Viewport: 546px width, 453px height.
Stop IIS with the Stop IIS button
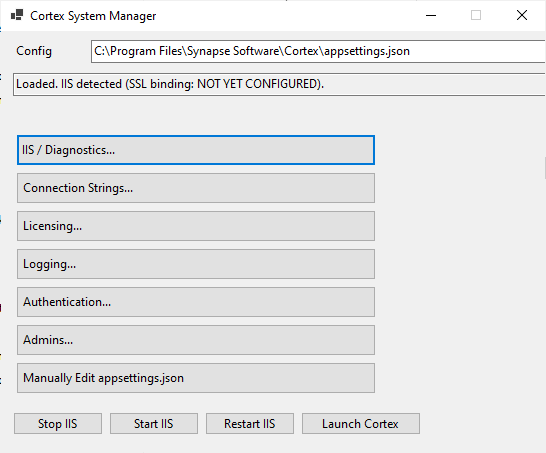(58, 423)
